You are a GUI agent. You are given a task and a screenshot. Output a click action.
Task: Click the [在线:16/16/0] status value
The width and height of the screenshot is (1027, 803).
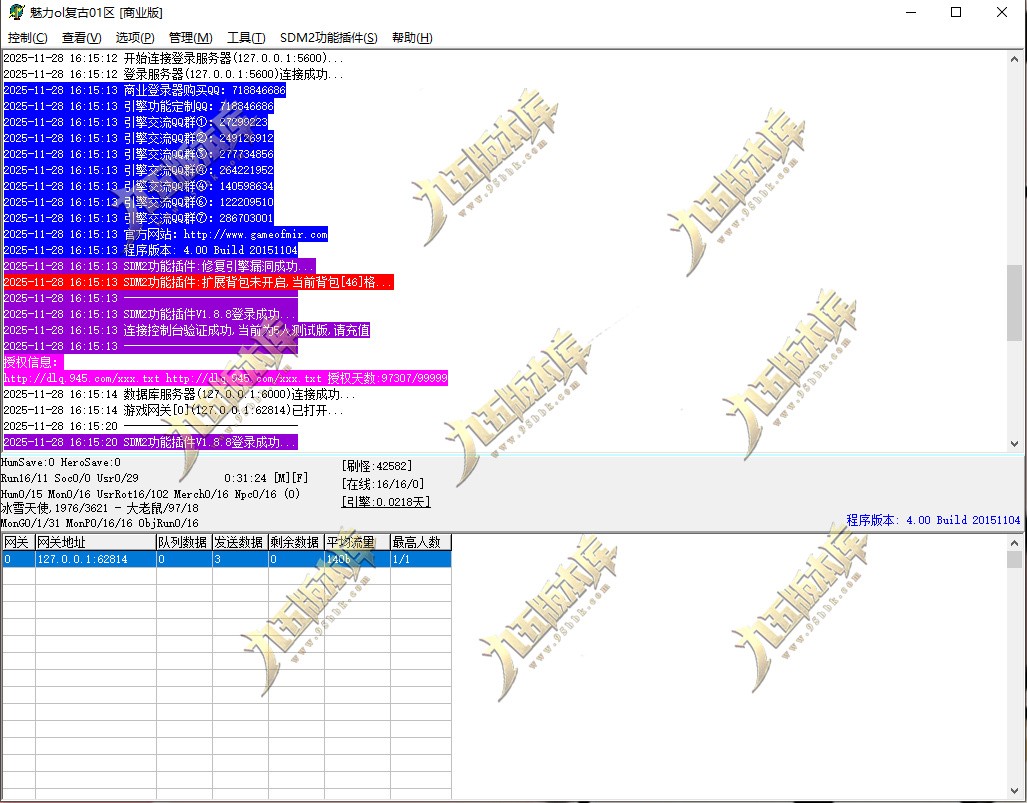pos(383,484)
